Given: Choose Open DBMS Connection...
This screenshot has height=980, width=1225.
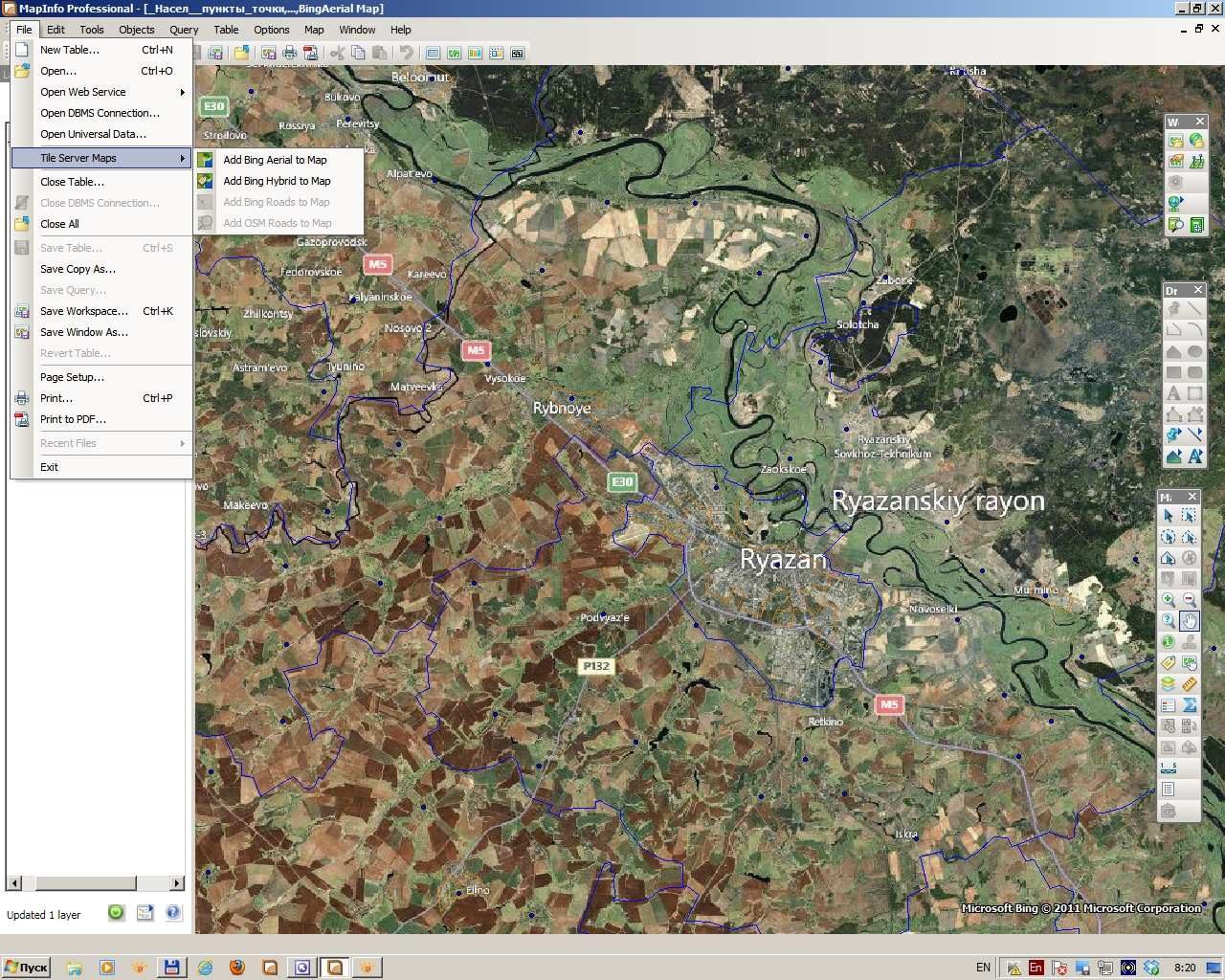Looking at the screenshot, I should pyautogui.click(x=101, y=113).
